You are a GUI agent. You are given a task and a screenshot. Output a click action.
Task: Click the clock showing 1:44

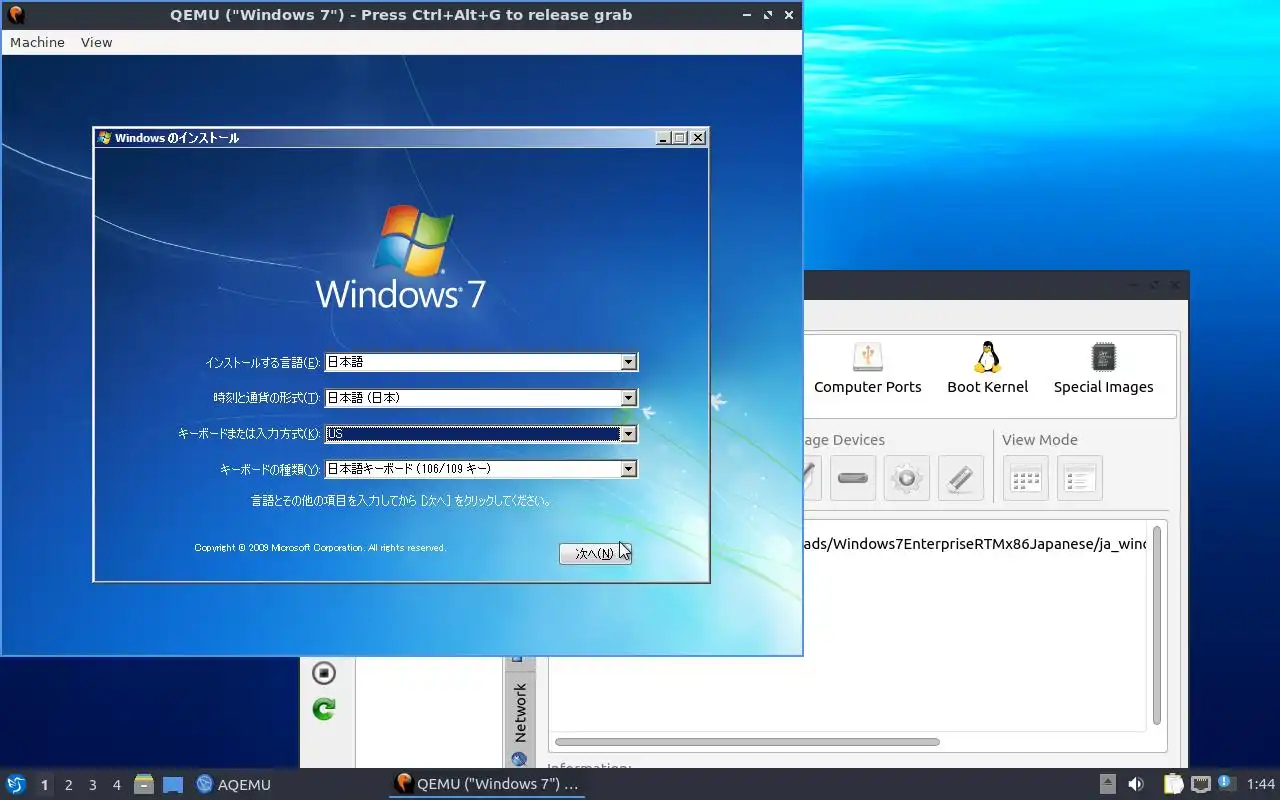coord(1261,785)
